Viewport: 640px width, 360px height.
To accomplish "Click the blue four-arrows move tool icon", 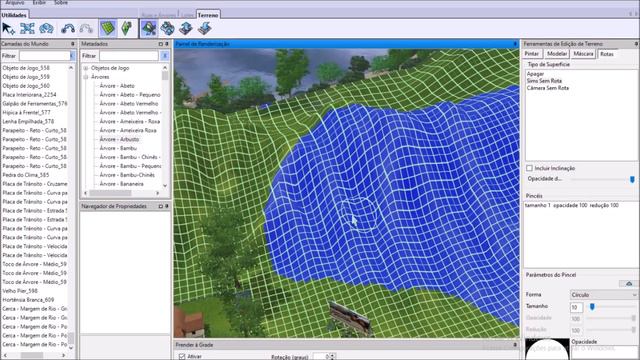I will click(27, 29).
